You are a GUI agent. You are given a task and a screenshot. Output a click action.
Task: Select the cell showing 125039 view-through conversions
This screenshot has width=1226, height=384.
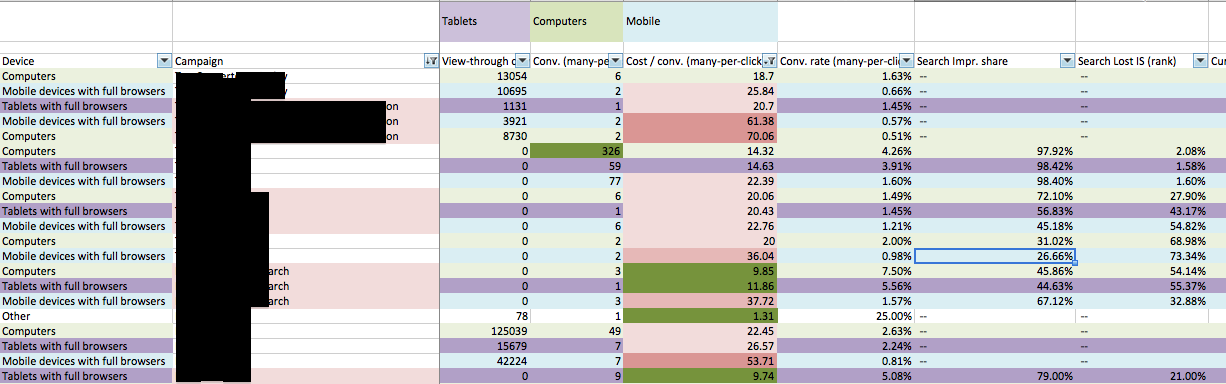[484, 331]
